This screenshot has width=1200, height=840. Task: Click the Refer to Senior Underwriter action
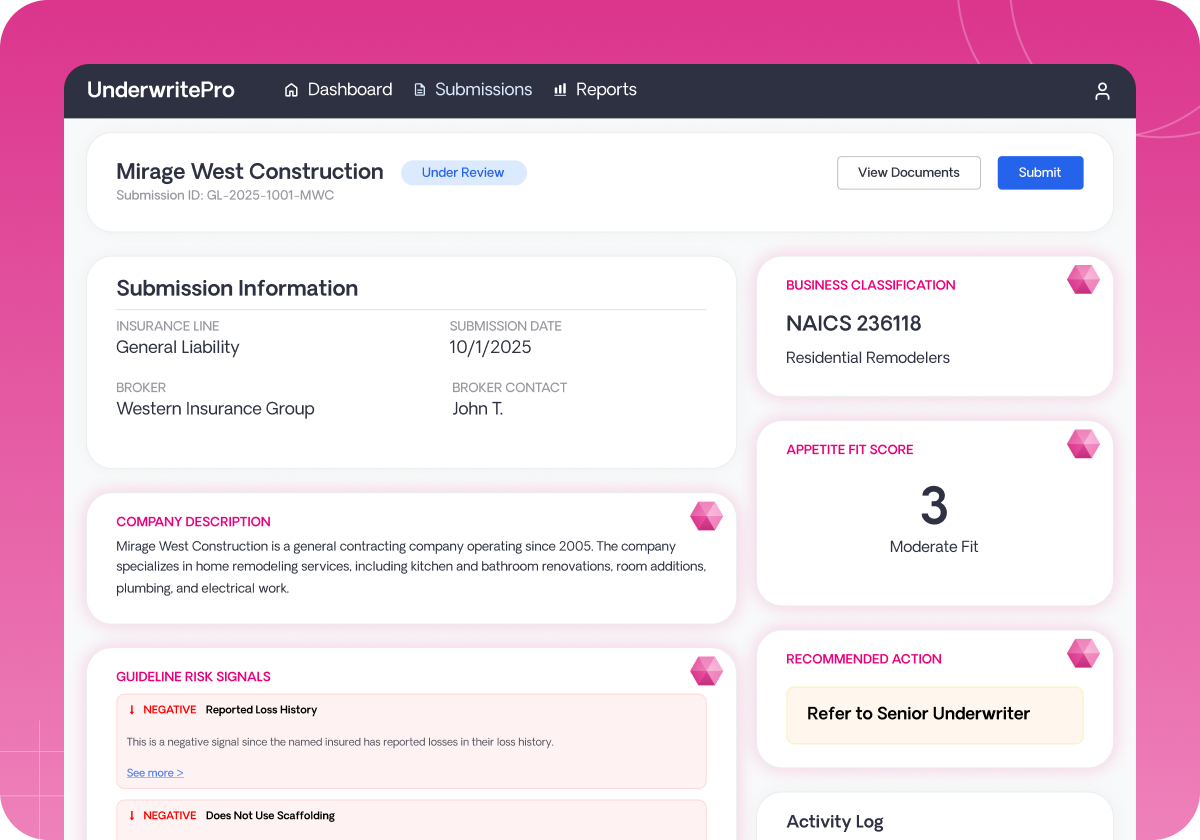click(934, 714)
